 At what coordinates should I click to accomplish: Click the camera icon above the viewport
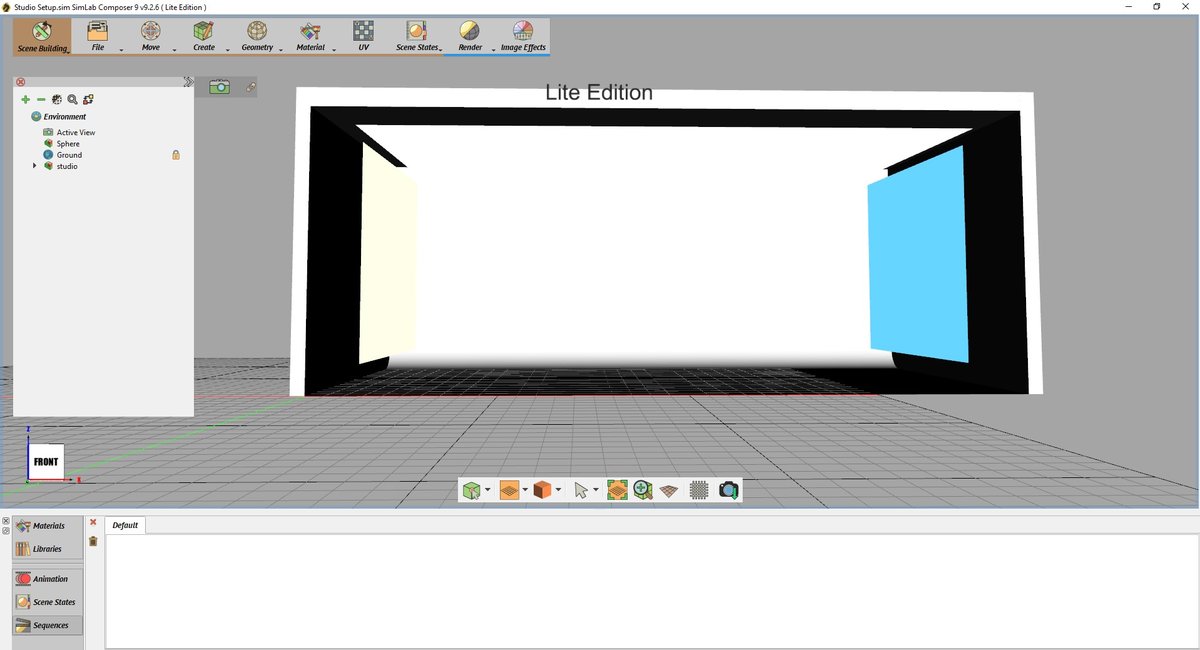[x=219, y=87]
